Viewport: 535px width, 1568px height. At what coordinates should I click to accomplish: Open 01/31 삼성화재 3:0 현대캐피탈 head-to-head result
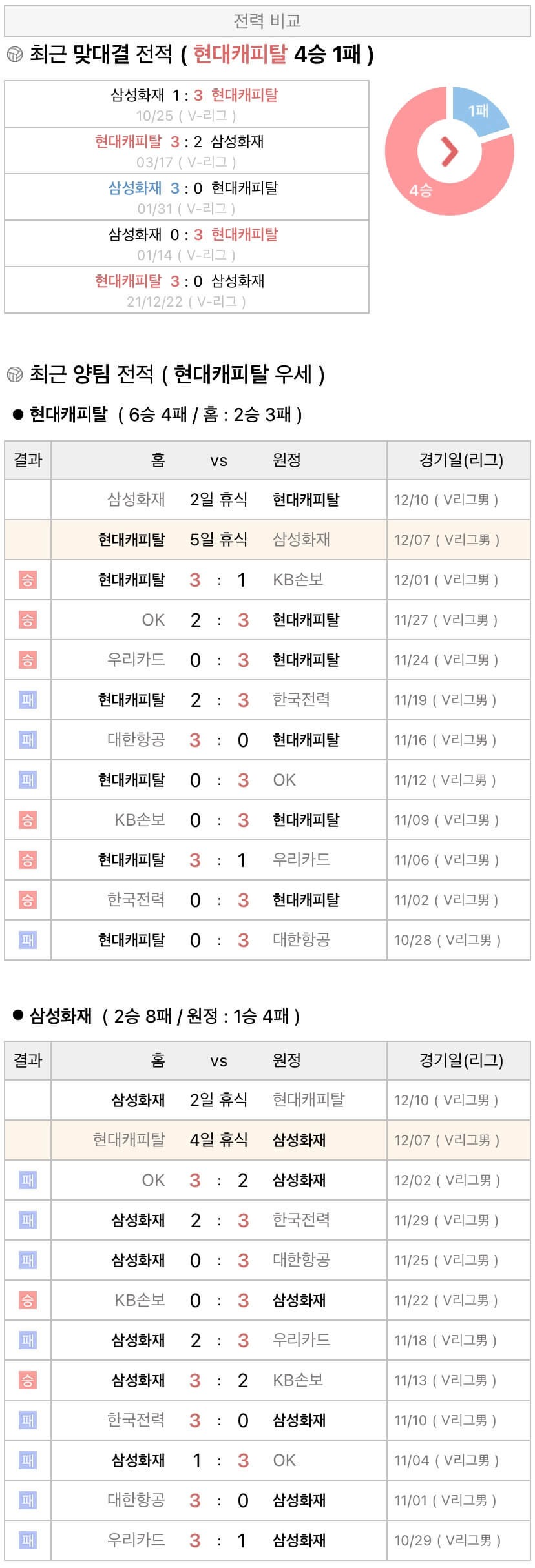pos(186,197)
